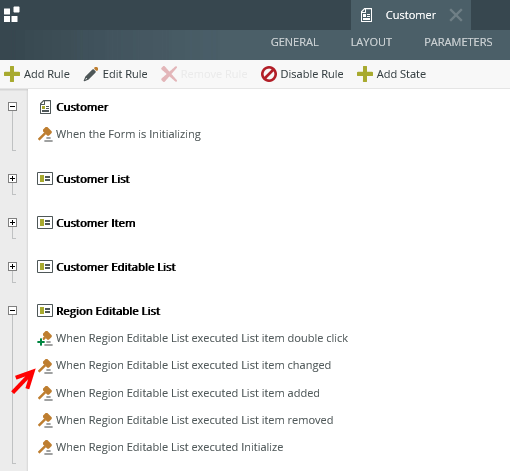Click the Customer tab form icon
This screenshot has height=471, width=510.
366,15
